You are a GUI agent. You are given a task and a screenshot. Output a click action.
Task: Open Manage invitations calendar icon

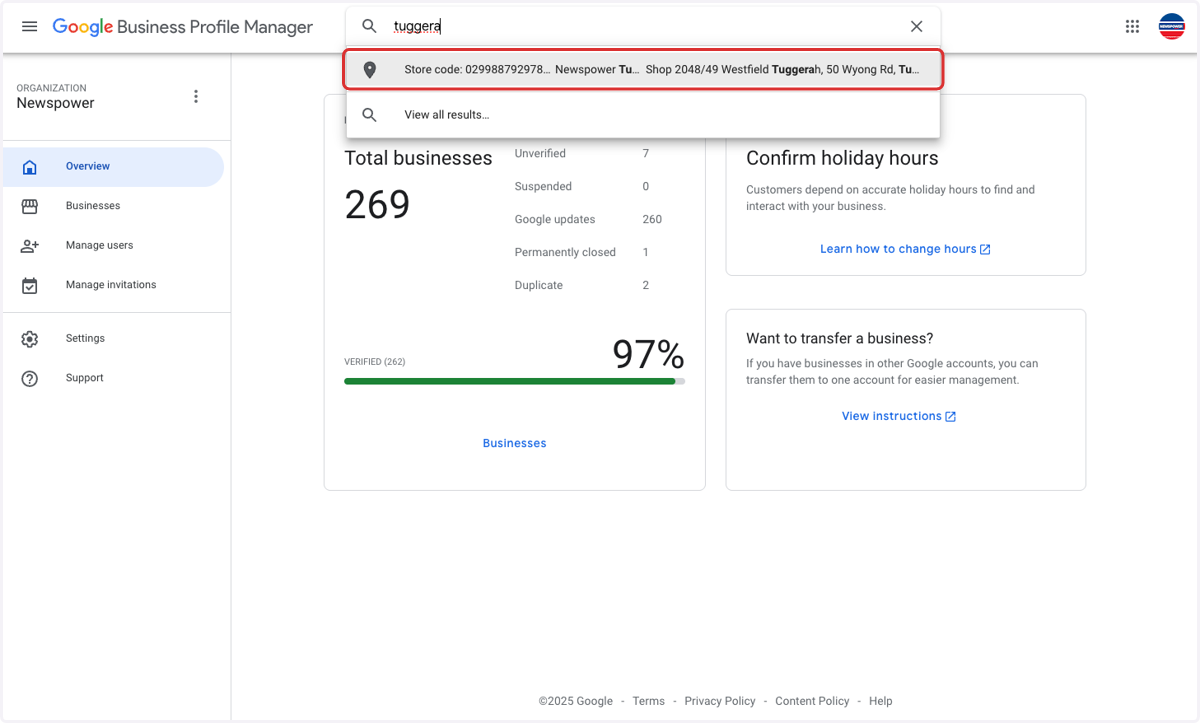pyautogui.click(x=30, y=286)
